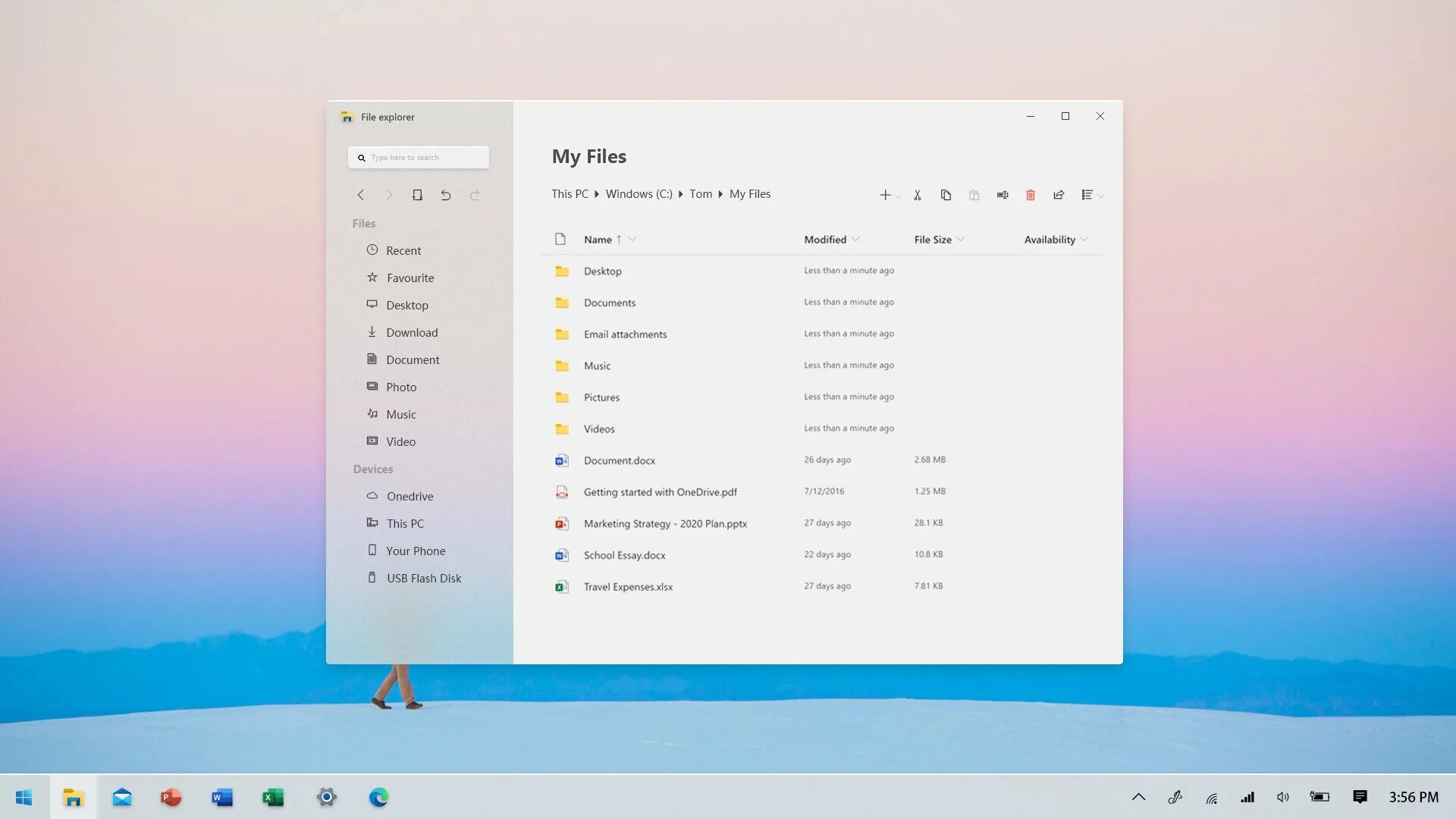
Task: Click the new folder/add icon in toolbar
Action: (x=884, y=194)
